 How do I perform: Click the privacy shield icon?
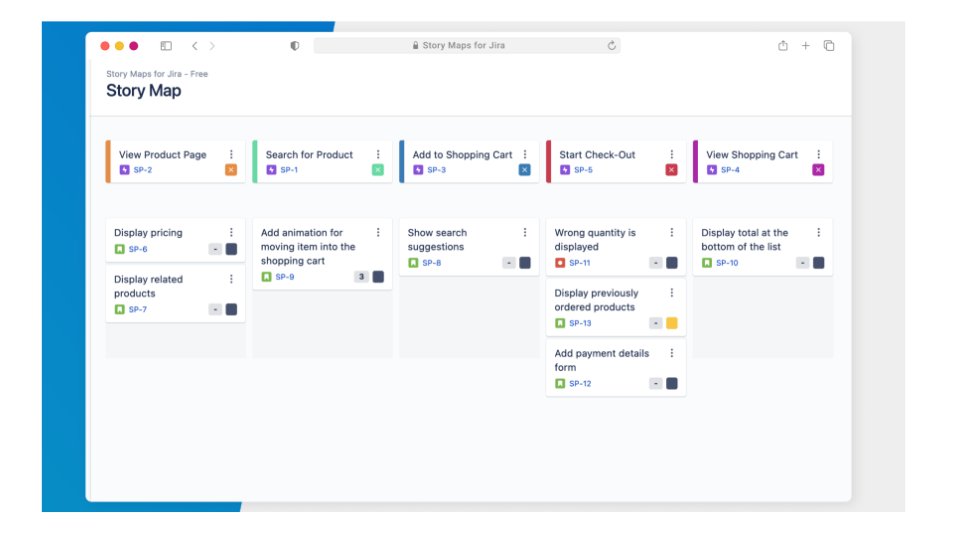pyautogui.click(x=294, y=46)
